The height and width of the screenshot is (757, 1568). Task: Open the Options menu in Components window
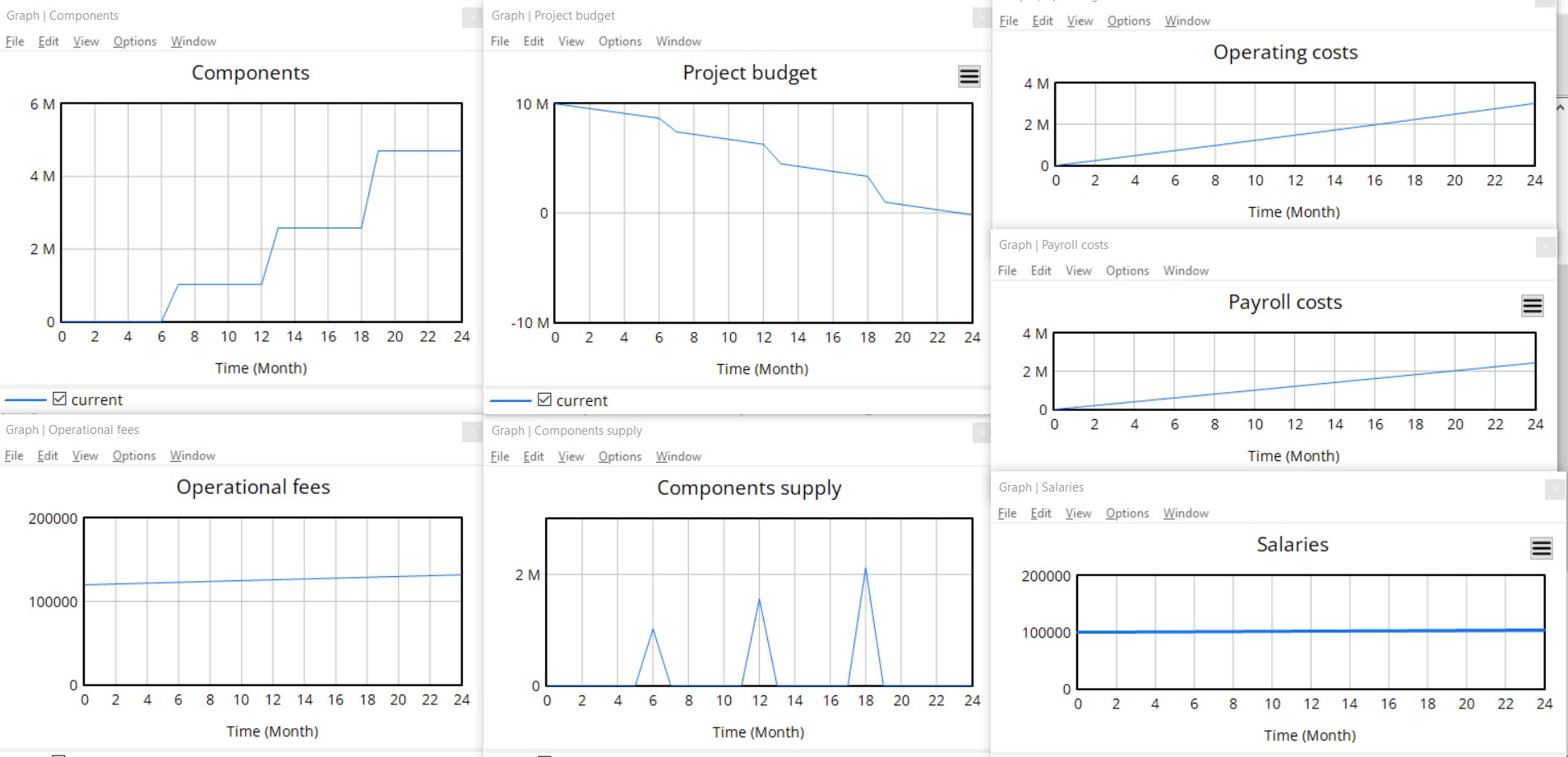[x=135, y=41]
